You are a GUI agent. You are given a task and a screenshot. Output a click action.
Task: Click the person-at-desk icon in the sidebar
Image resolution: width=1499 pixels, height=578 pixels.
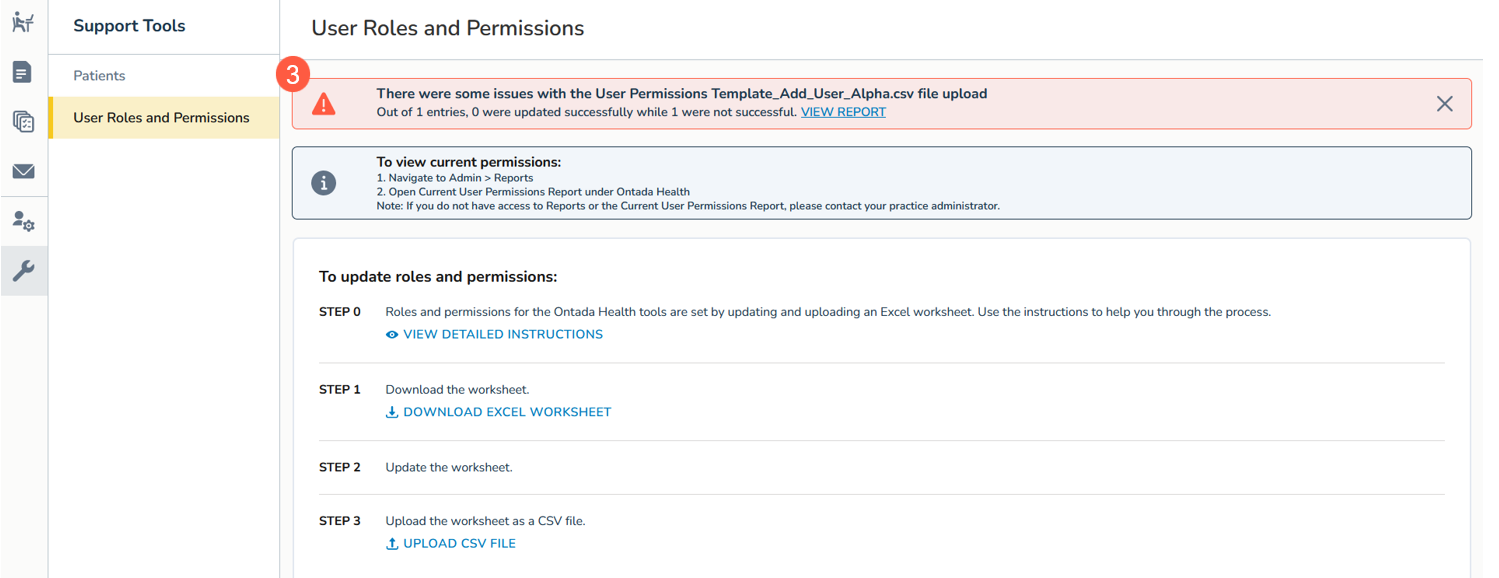[23, 22]
